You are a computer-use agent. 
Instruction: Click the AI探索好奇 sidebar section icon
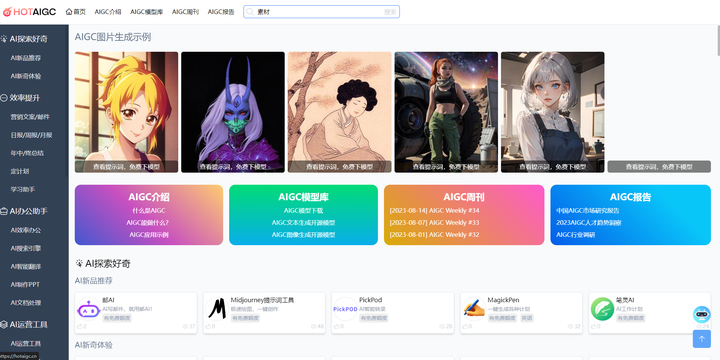tap(4, 39)
